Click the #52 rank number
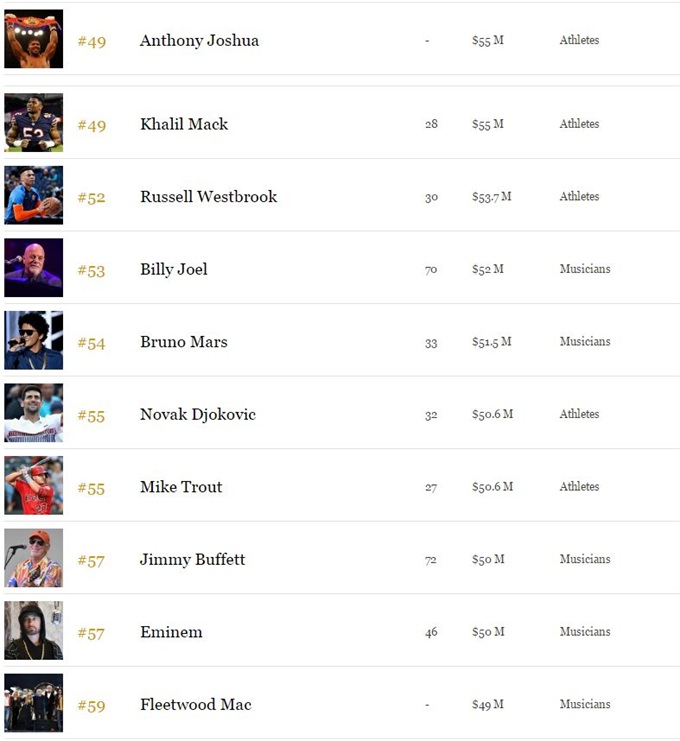Screen dimensions: 680x741 pyautogui.click(x=91, y=198)
